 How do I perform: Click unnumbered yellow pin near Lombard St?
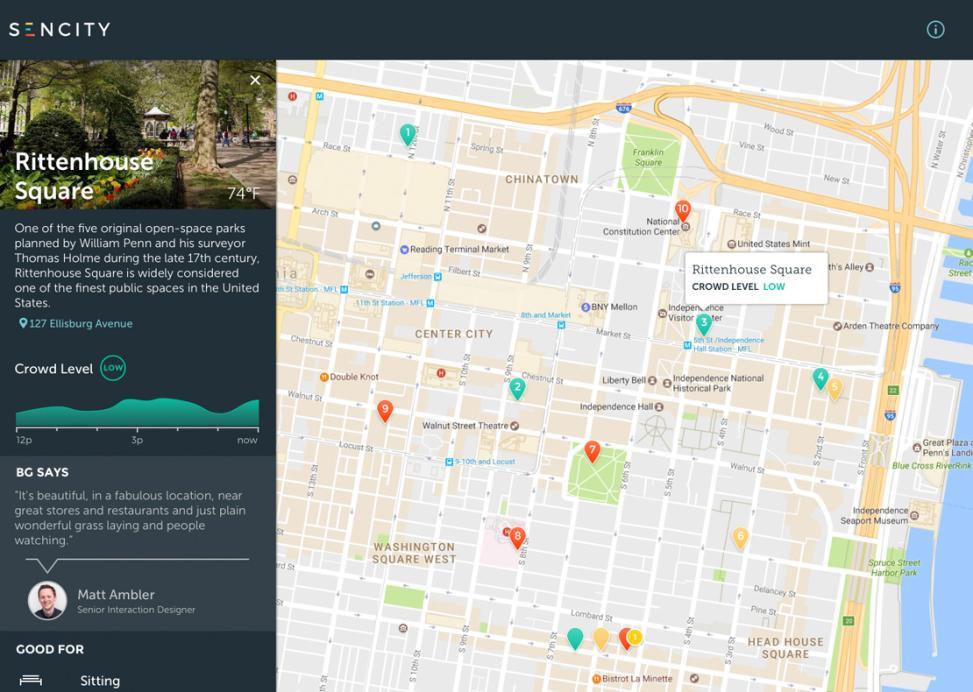point(601,638)
